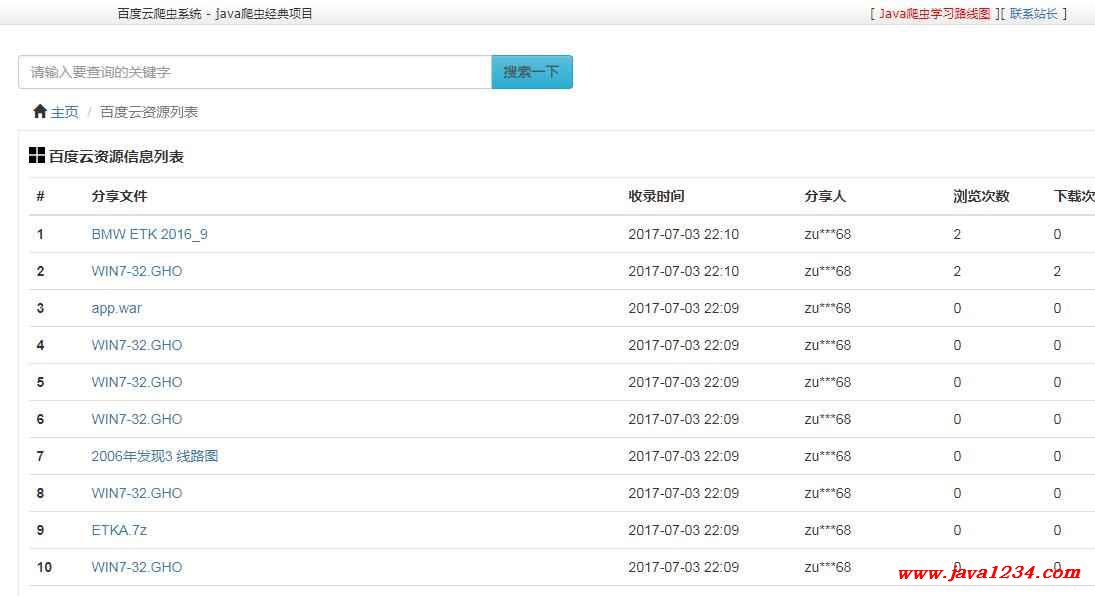Click the 2017-07-03 22:10 date in row 2
The height and width of the screenshot is (596, 1095).
[x=684, y=271]
